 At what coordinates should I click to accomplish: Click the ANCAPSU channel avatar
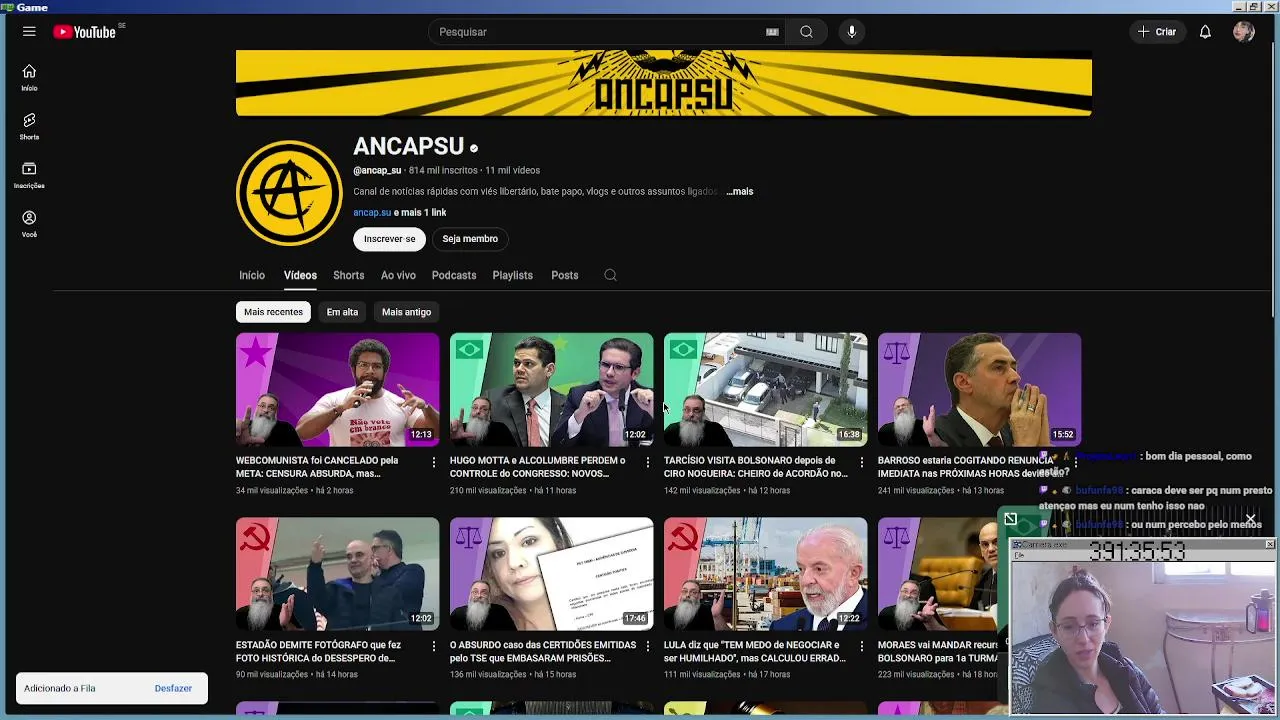pyautogui.click(x=289, y=193)
